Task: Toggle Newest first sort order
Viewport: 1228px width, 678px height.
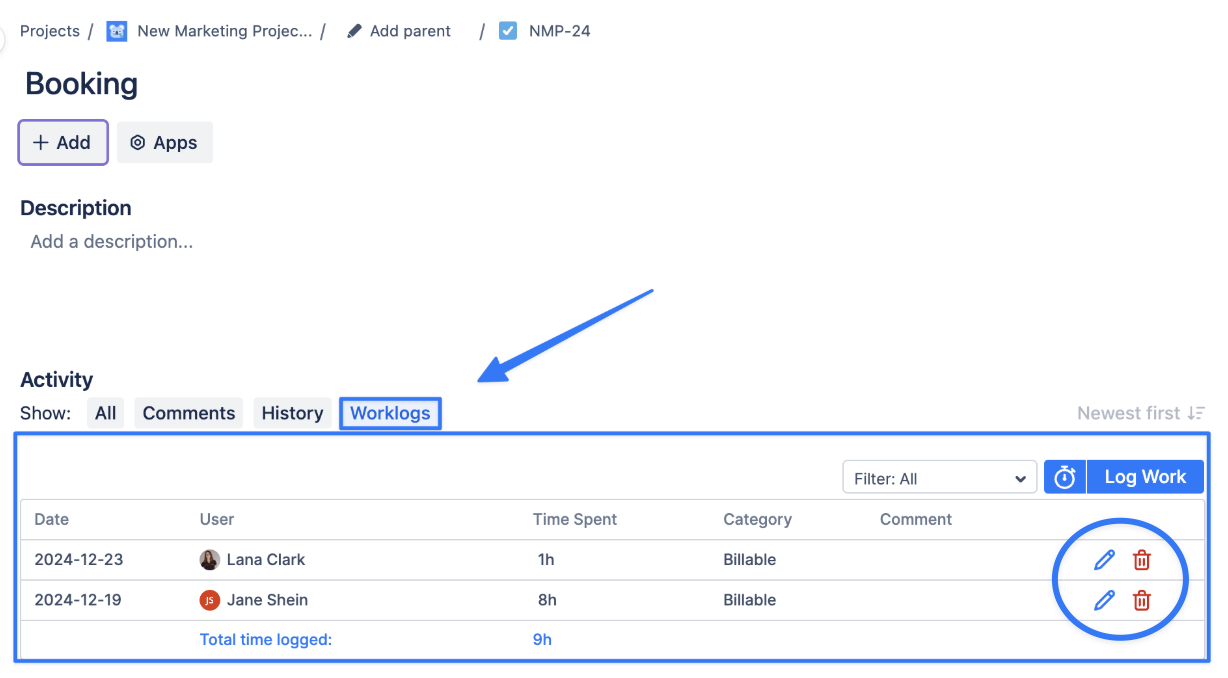Action: point(1141,413)
